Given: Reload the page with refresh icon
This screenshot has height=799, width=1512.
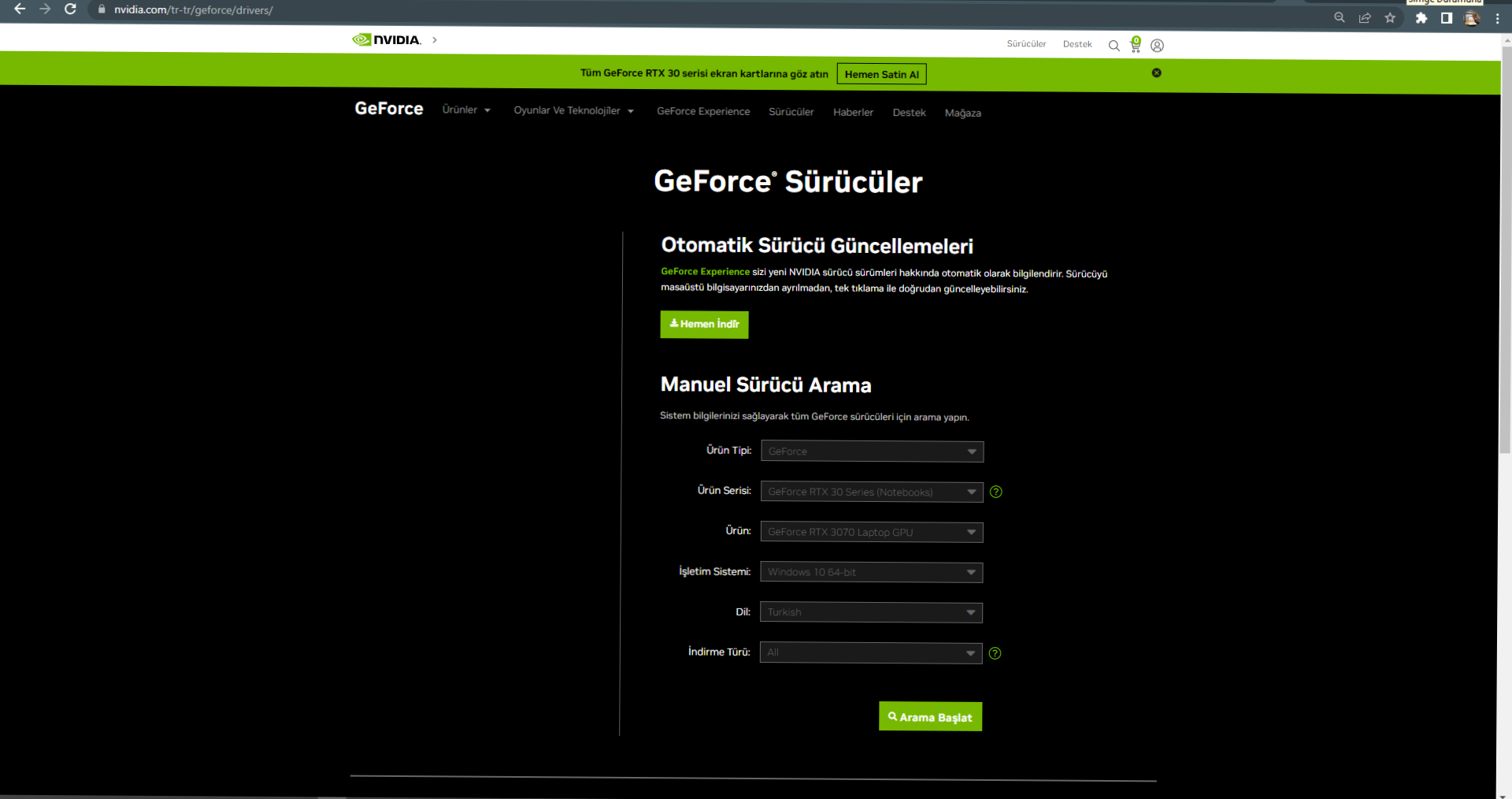Looking at the screenshot, I should (x=70, y=9).
